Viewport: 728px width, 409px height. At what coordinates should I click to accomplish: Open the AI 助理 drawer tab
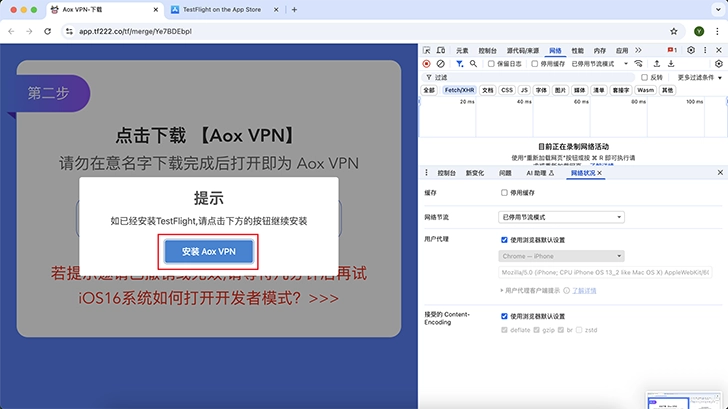coord(540,173)
